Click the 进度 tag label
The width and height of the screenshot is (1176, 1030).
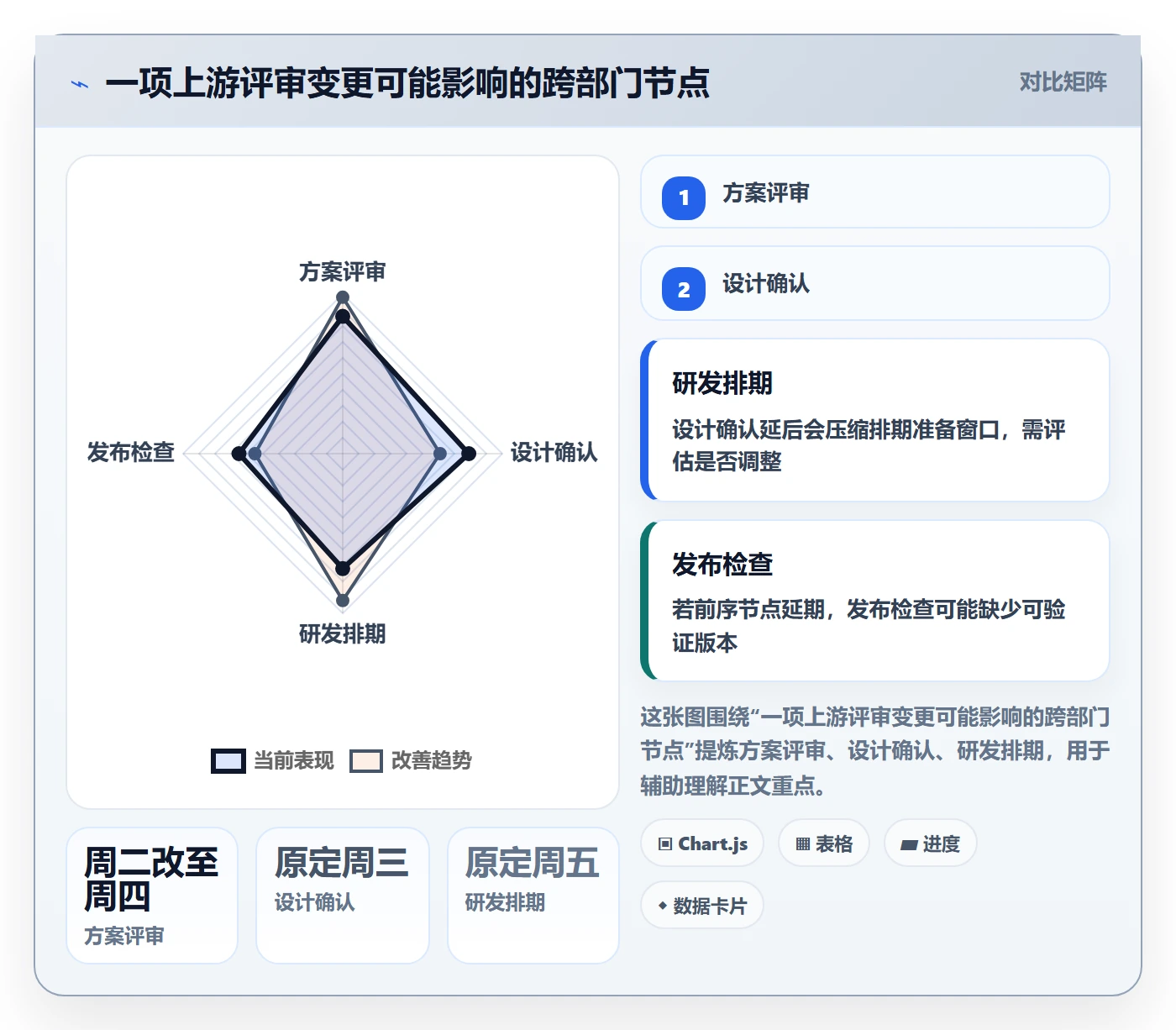click(x=942, y=844)
